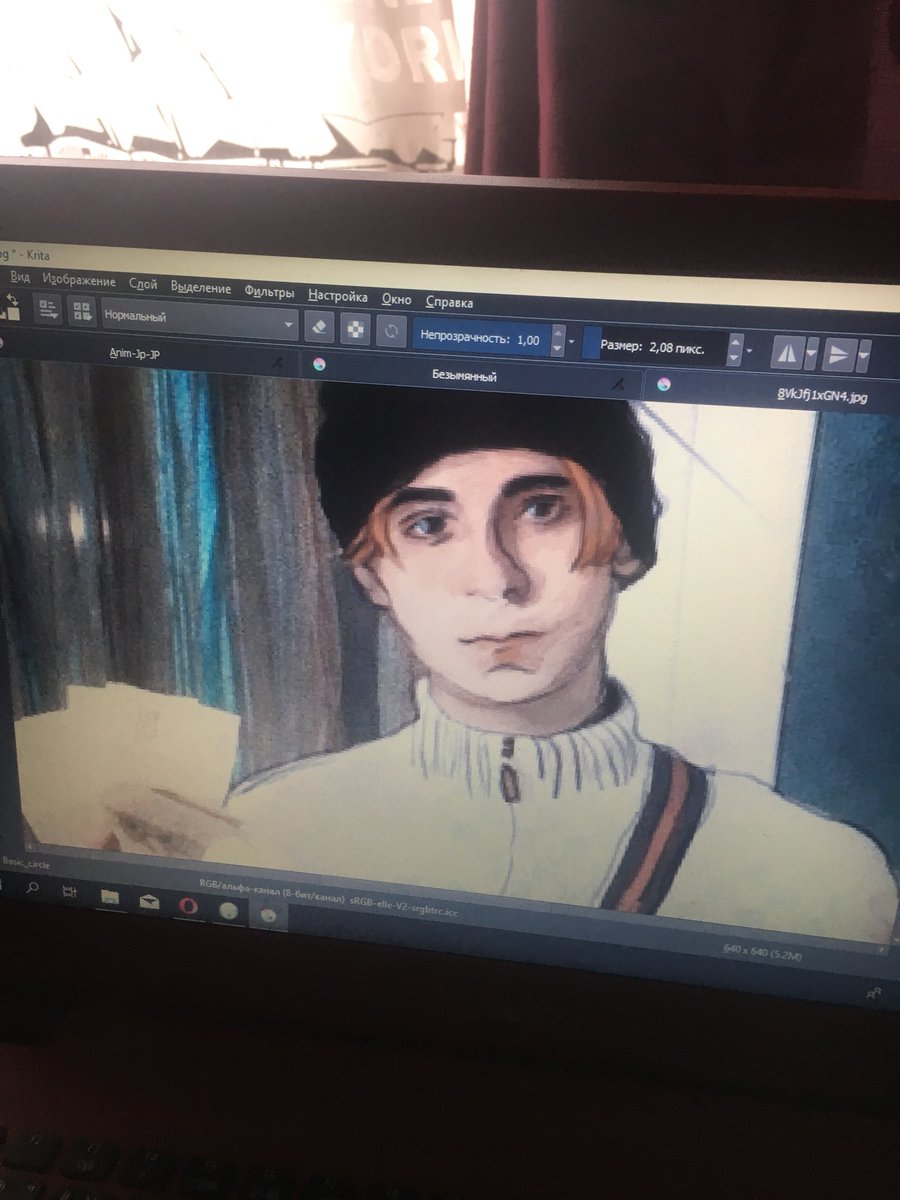Image resolution: width=900 pixels, height=1200 pixels.
Task: Open the Вид menu
Action: (x=19, y=278)
